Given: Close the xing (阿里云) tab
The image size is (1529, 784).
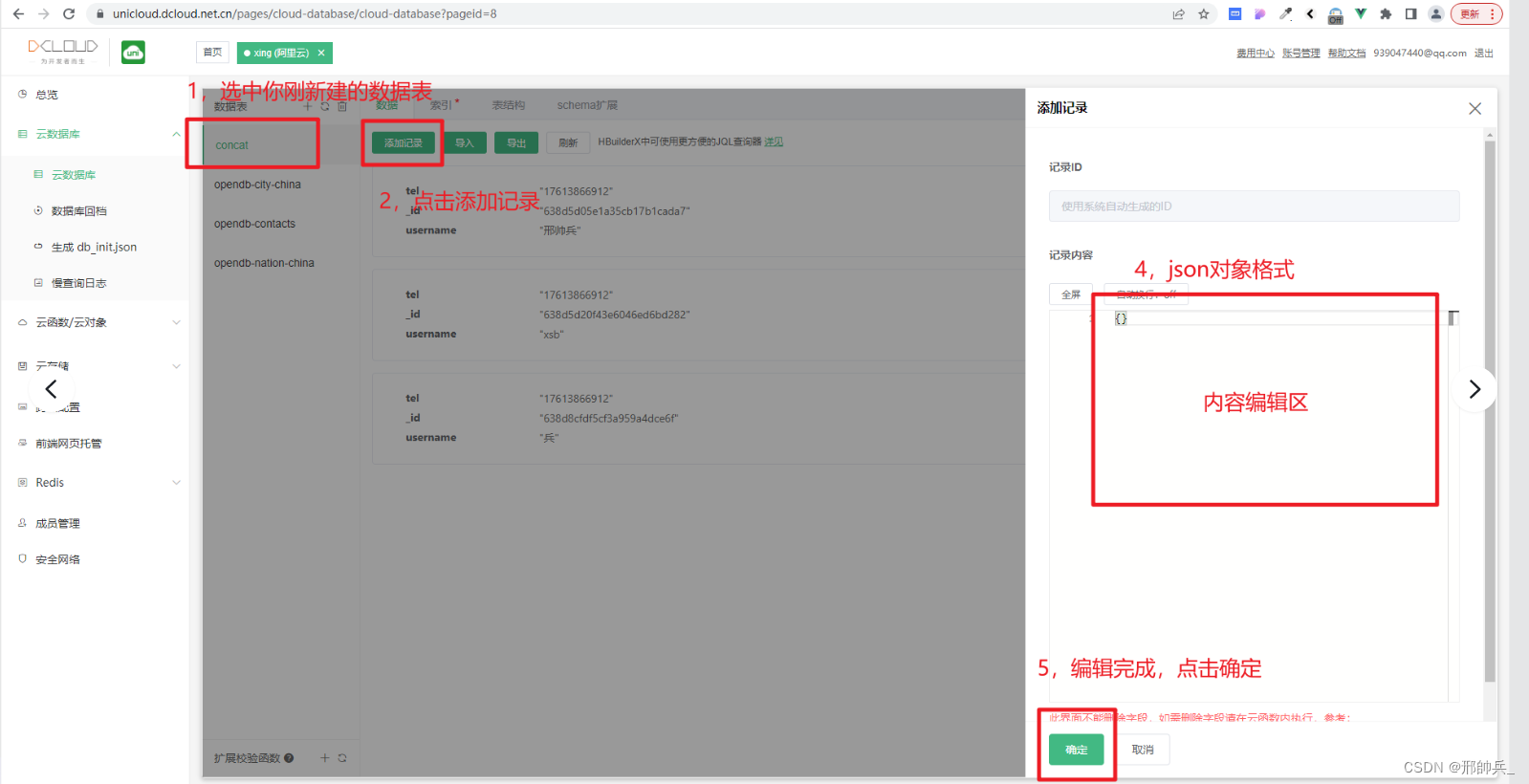Looking at the screenshot, I should tap(321, 53).
